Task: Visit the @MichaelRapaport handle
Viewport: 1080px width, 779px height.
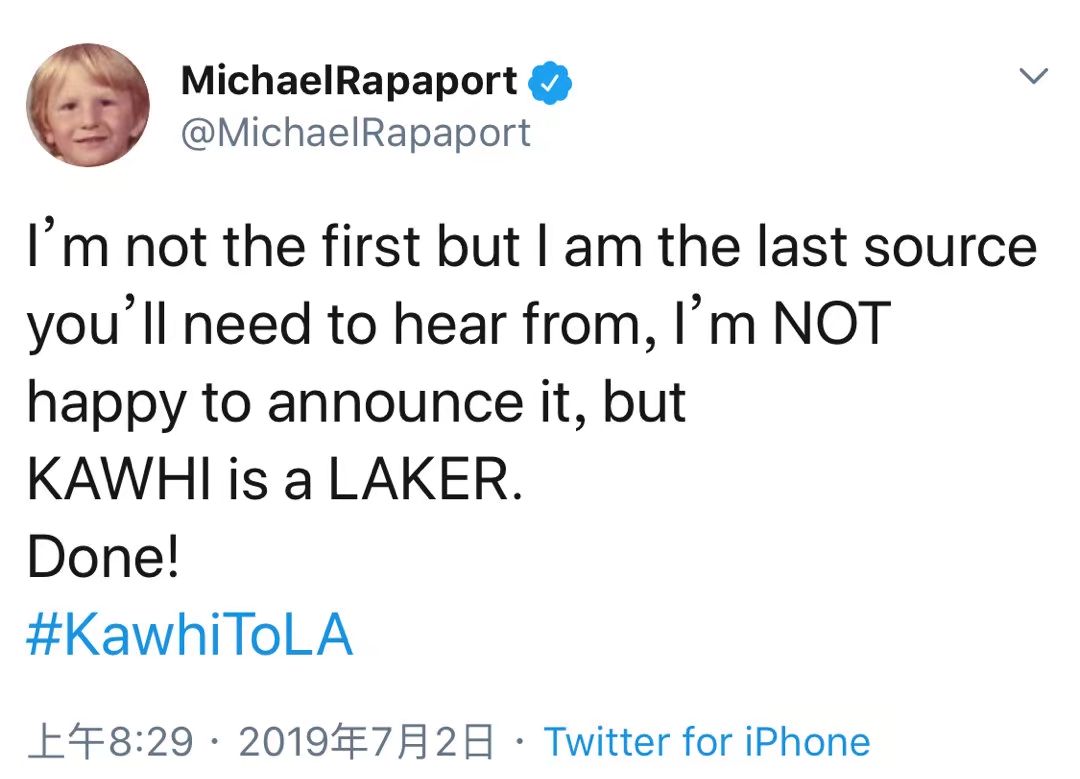Action: pos(355,132)
